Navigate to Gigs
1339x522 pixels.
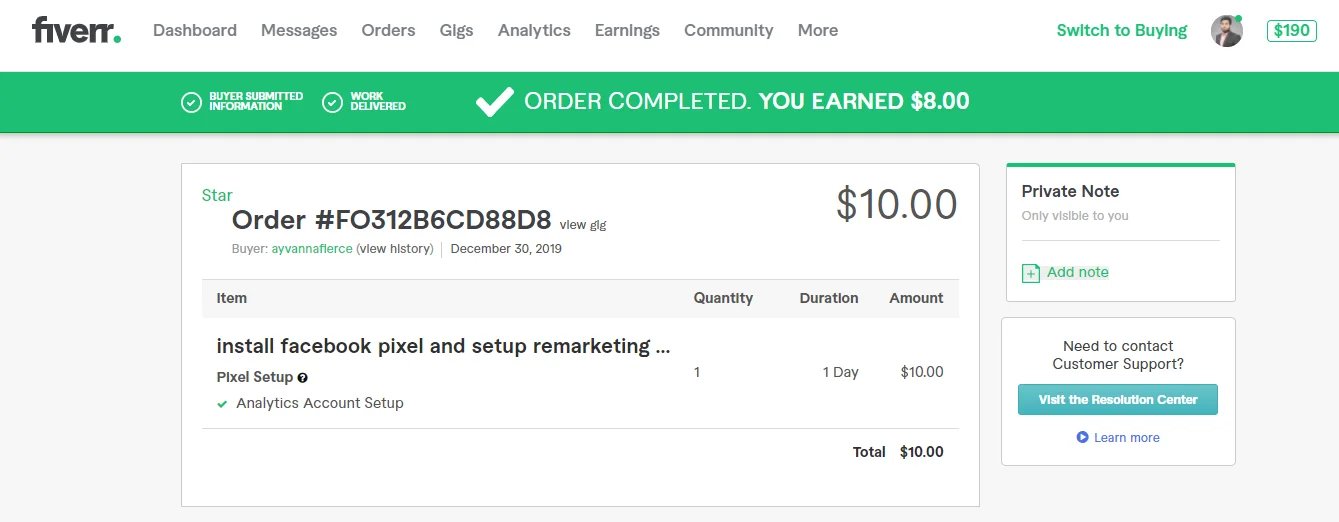tap(456, 30)
